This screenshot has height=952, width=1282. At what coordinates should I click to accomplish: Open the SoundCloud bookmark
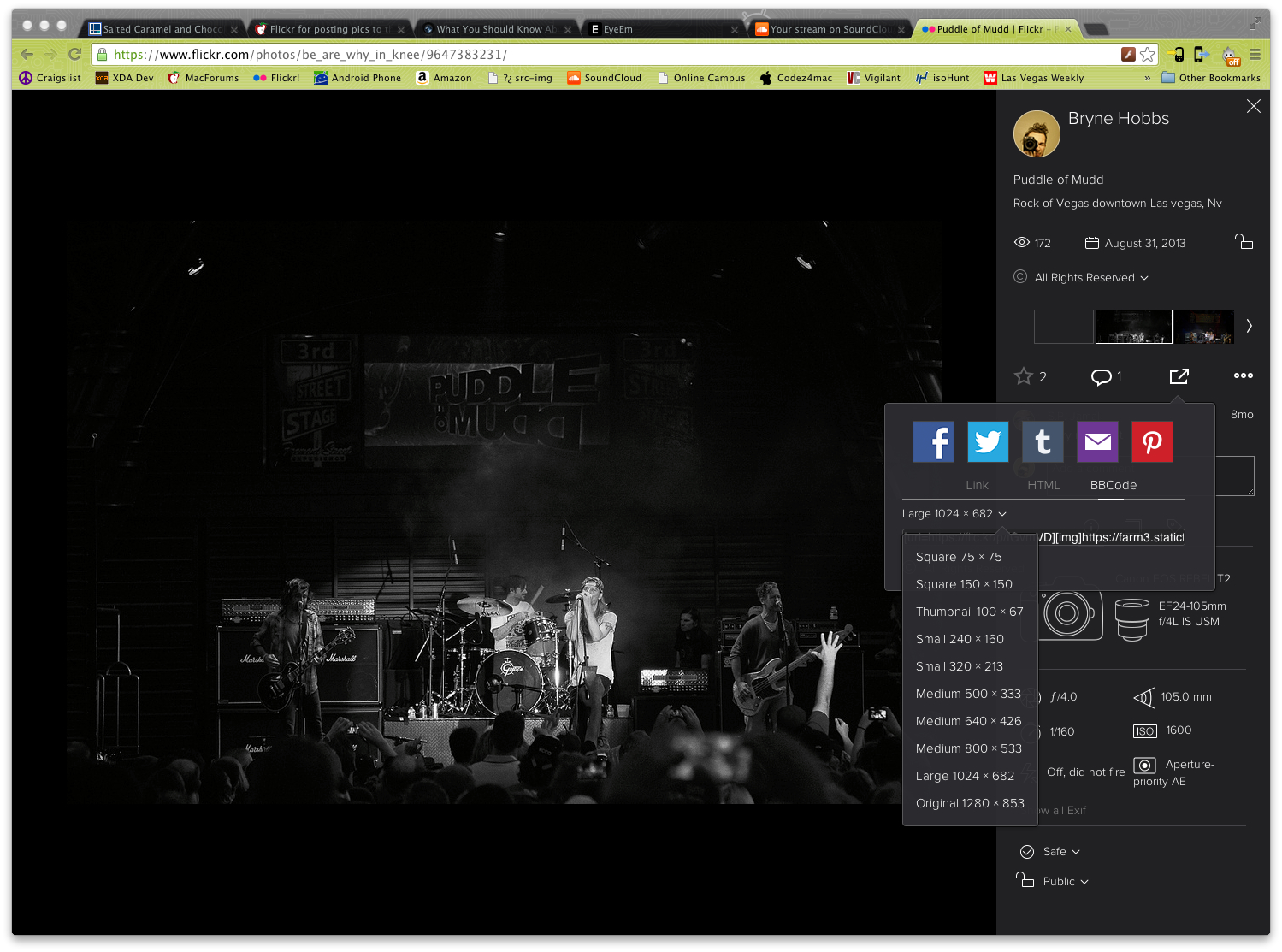coord(604,78)
